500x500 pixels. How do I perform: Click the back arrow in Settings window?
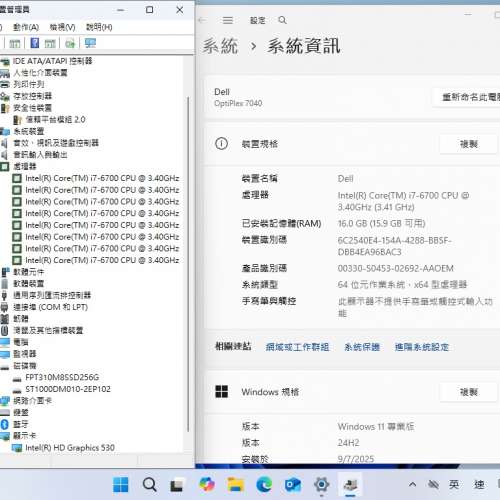202,20
